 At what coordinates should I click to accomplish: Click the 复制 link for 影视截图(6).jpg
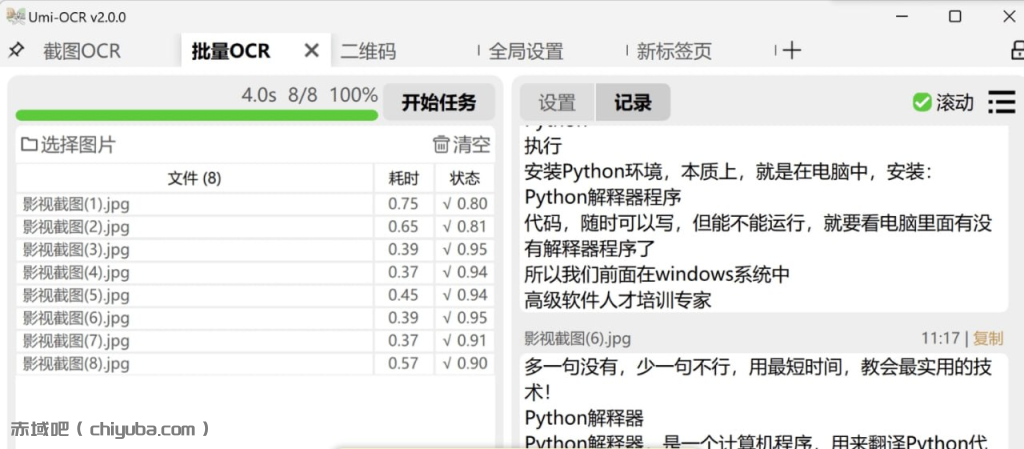click(x=987, y=339)
